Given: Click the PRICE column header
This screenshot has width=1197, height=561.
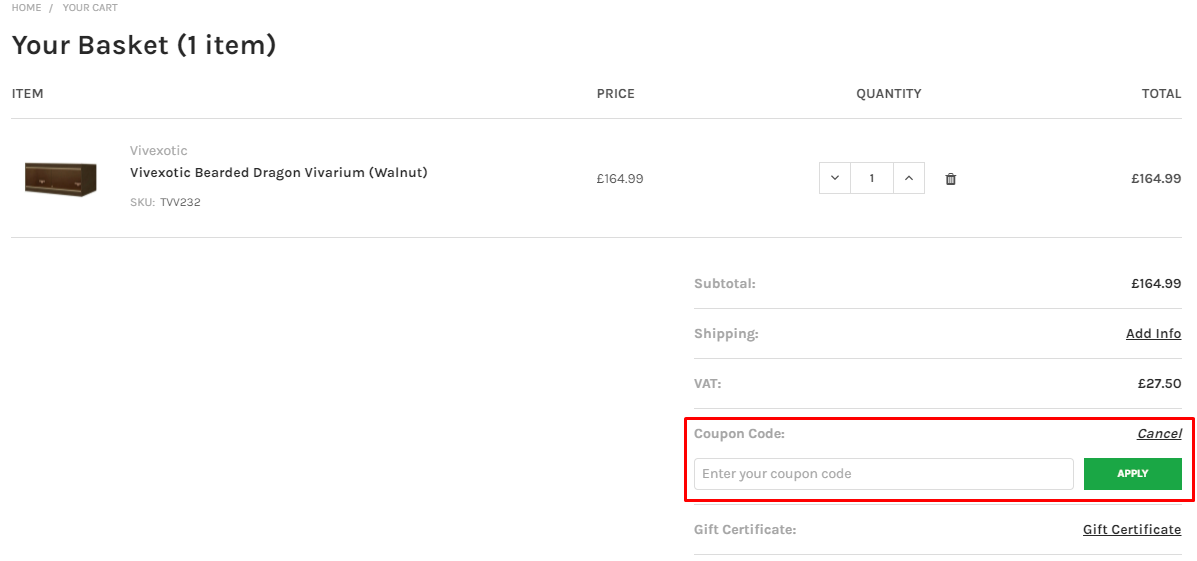Looking at the screenshot, I should (x=616, y=94).
